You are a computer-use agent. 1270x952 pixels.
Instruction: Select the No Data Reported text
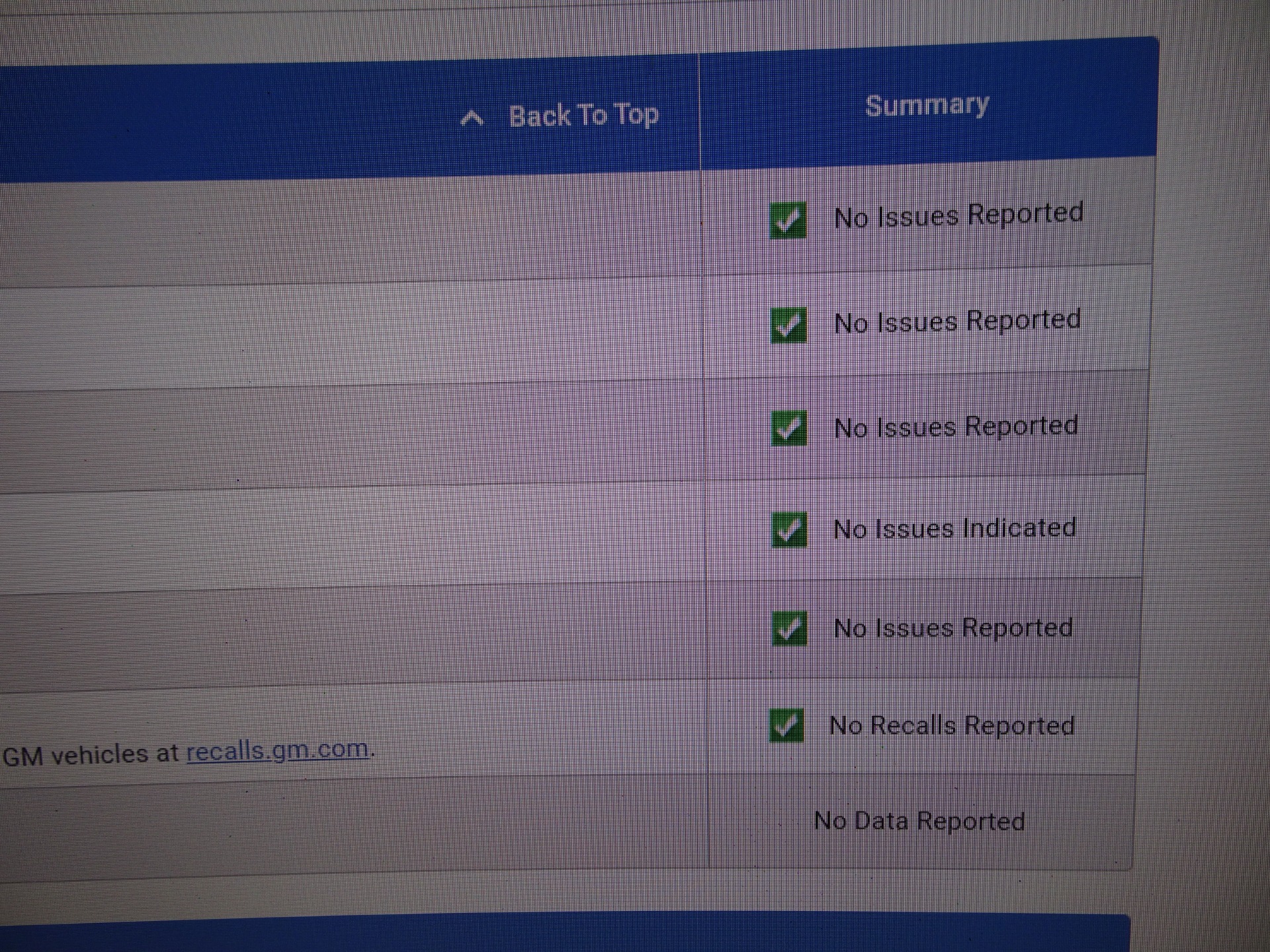919,820
